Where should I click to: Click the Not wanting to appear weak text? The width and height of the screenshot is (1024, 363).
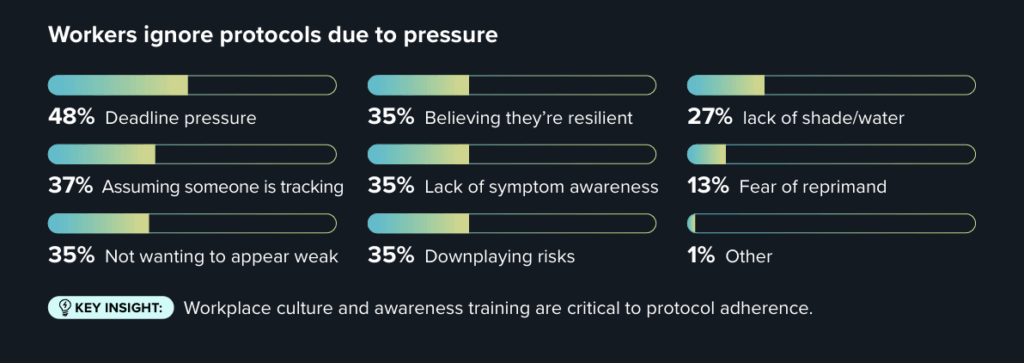(221, 257)
